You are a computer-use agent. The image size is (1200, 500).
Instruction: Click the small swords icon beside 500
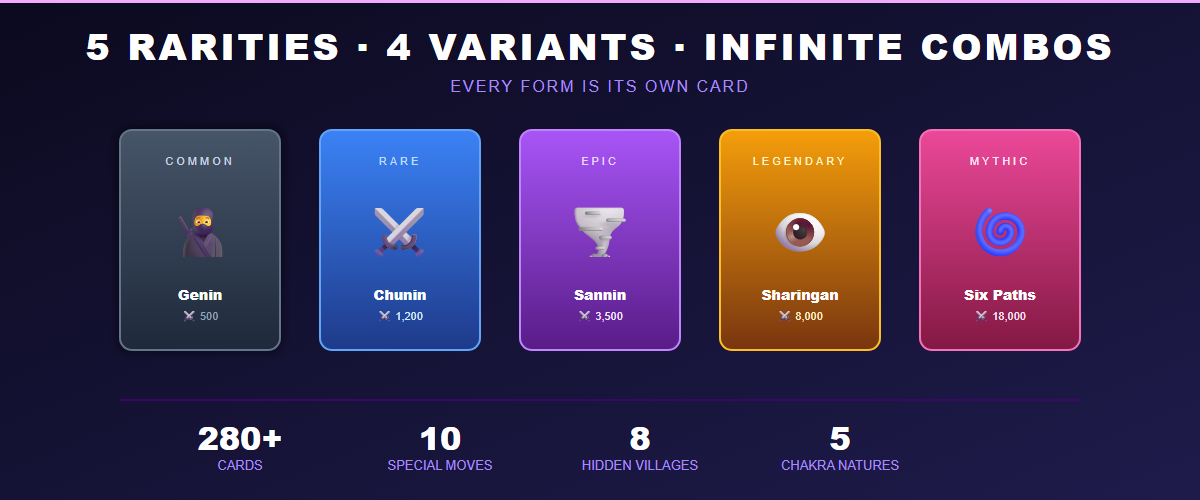coord(189,316)
